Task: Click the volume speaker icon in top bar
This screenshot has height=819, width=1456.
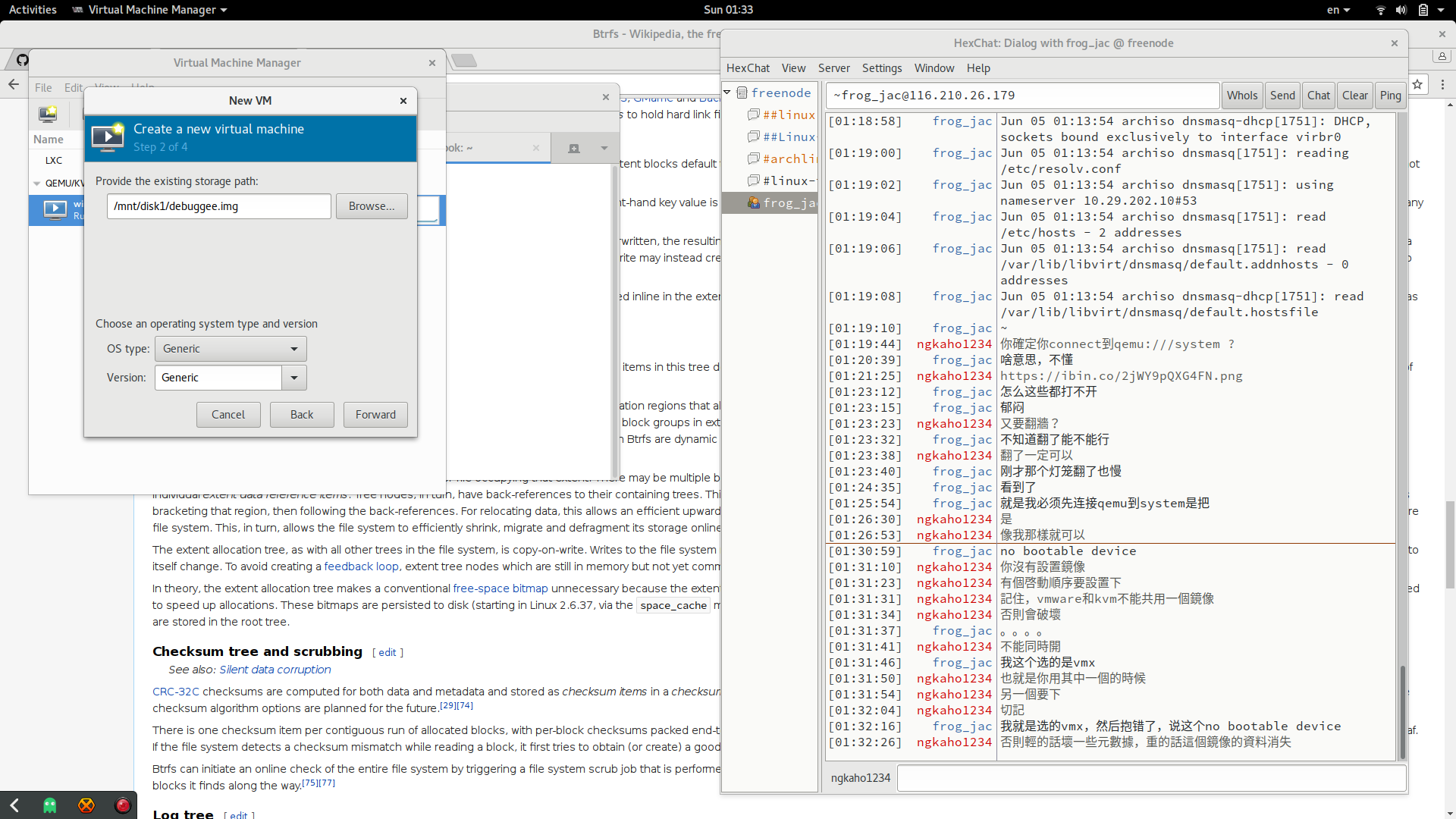Action: 1401,10
